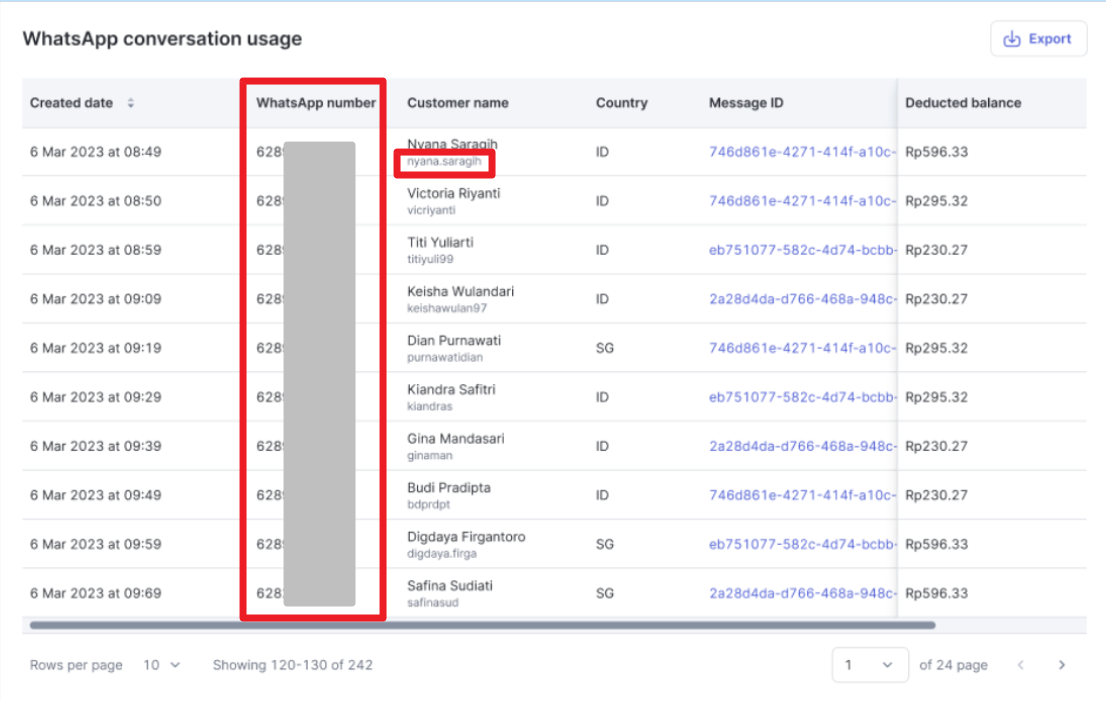1106x701 pixels.
Task: Click the Deducted balance column header
Action: click(962, 103)
